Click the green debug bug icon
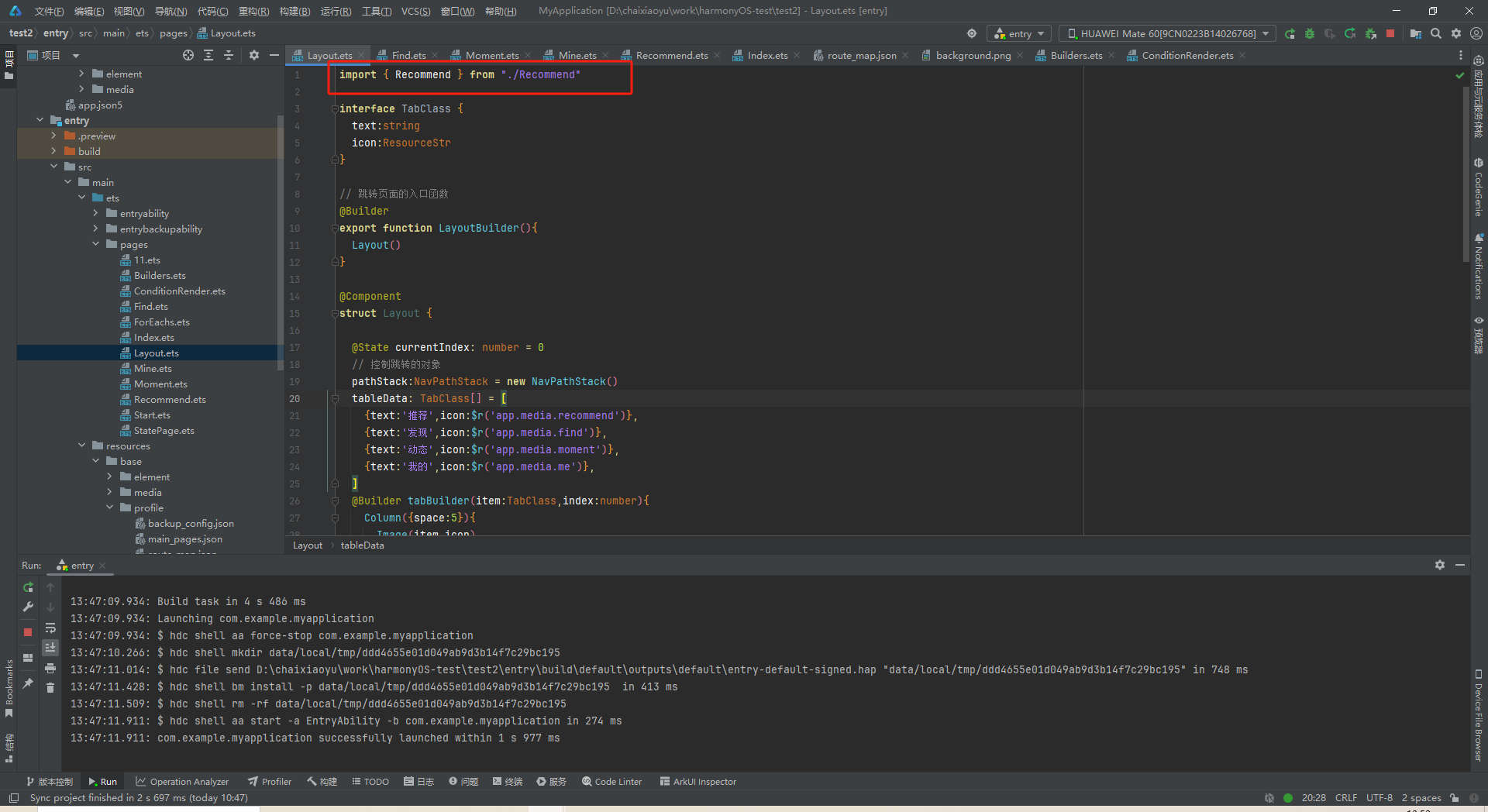Viewport: 1488px width, 812px height. (x=1310, y=33)
